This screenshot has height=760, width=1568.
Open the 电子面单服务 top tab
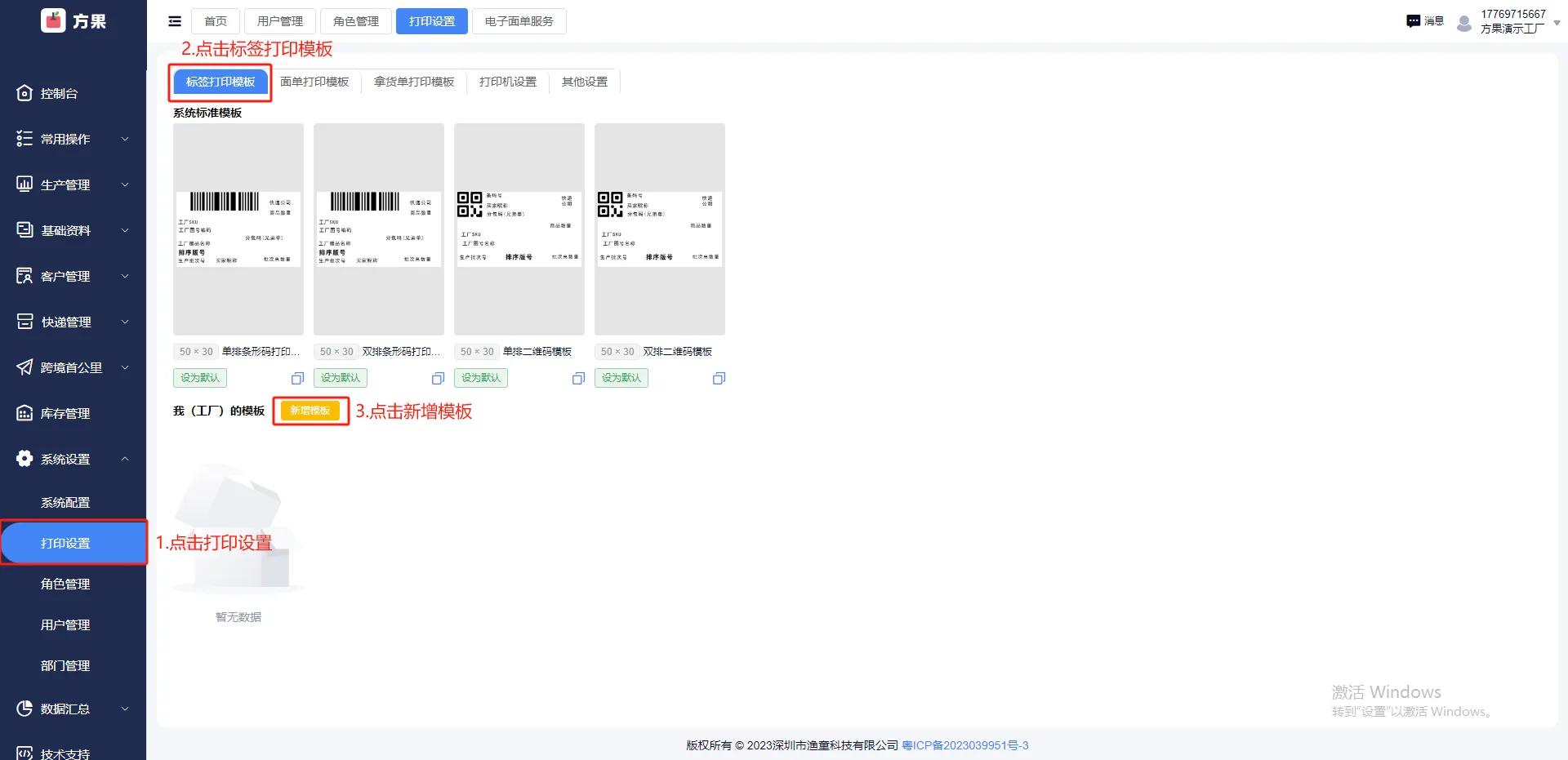[x=519, y=21]
